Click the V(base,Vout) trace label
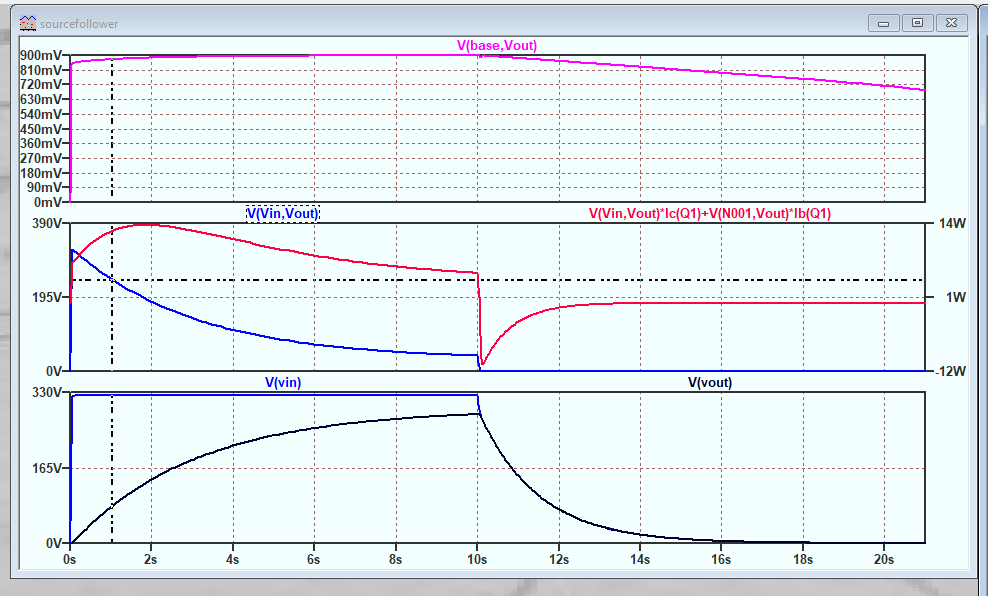This screenshot has width=988, height=596. pyautogui.click(x=497, y=45)
